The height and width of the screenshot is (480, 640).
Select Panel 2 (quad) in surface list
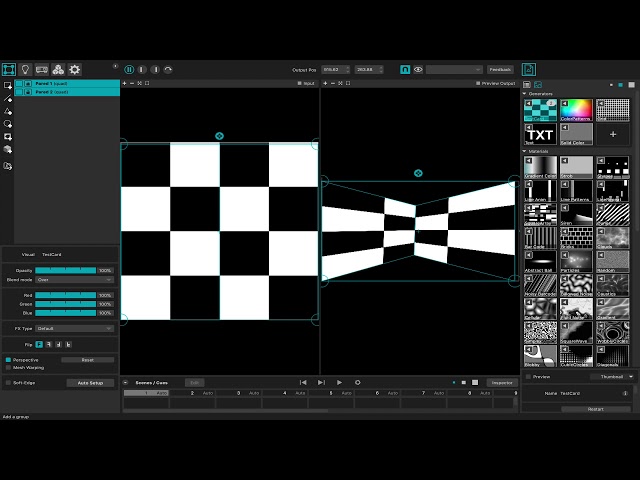tap(67, 92)
